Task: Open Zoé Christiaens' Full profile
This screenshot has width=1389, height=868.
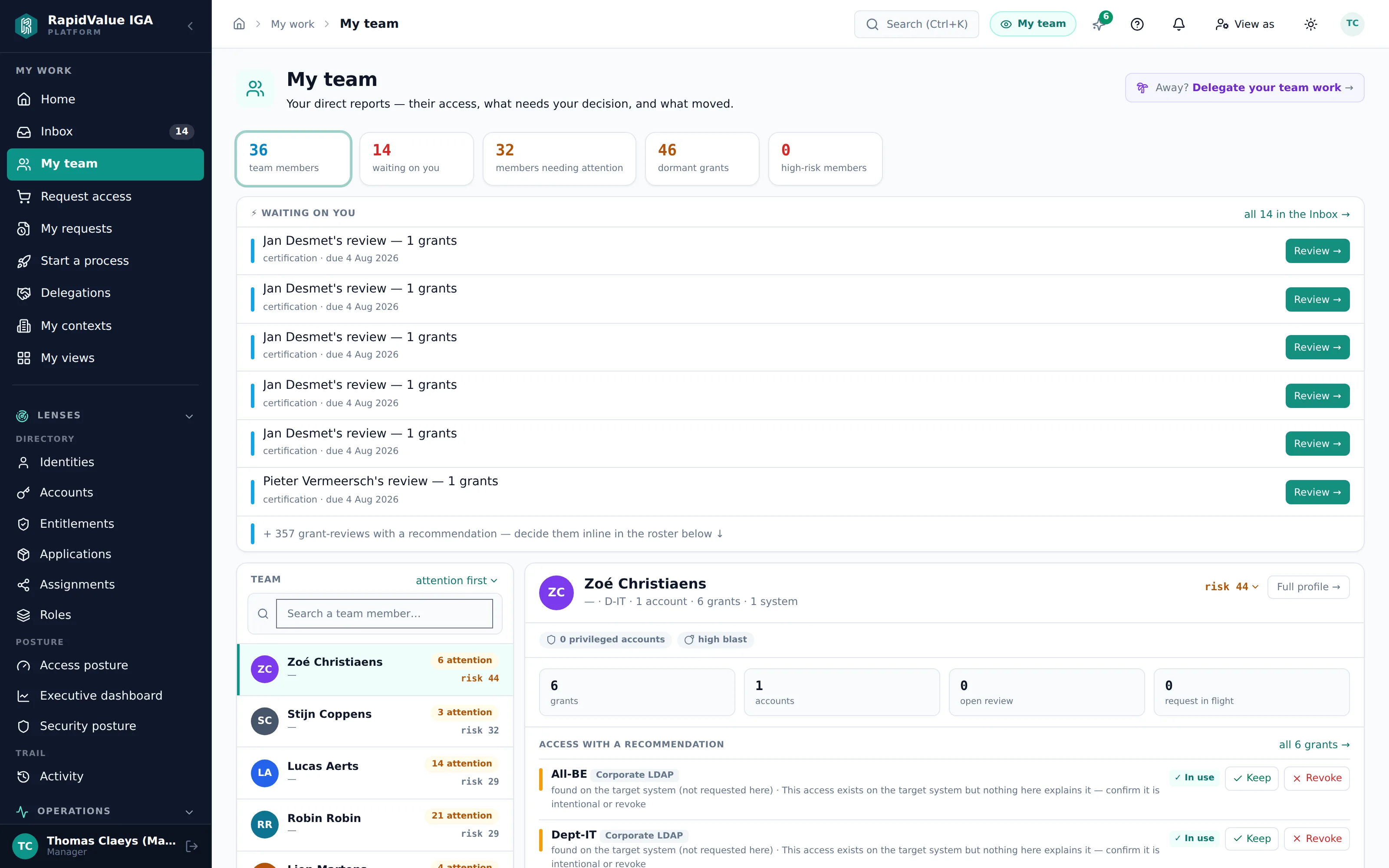Action: [1308, 587]
